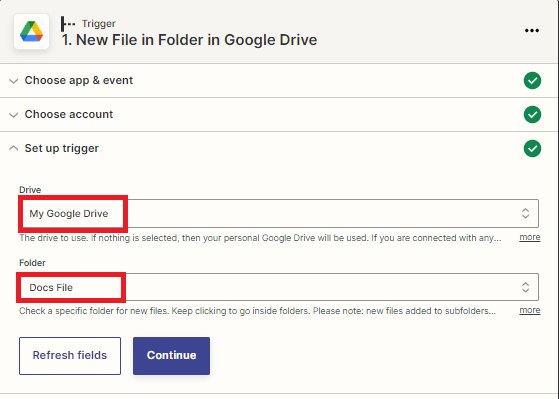Click the 'Check a specific folder' help text
The height and width of the screenshot is (399, 559).
click(257, 311)
